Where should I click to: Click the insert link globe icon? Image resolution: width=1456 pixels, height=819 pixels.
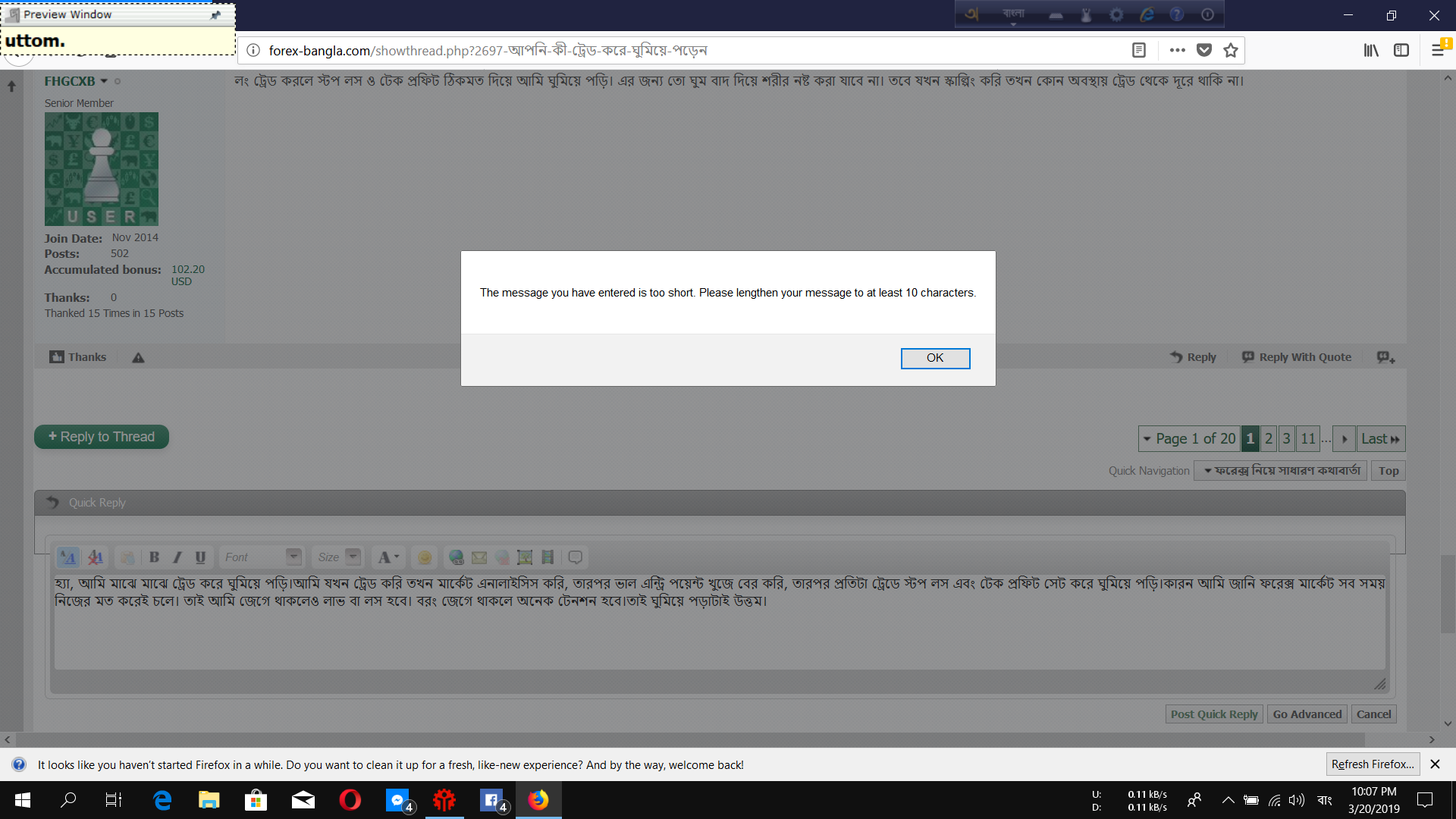[456, 557]
